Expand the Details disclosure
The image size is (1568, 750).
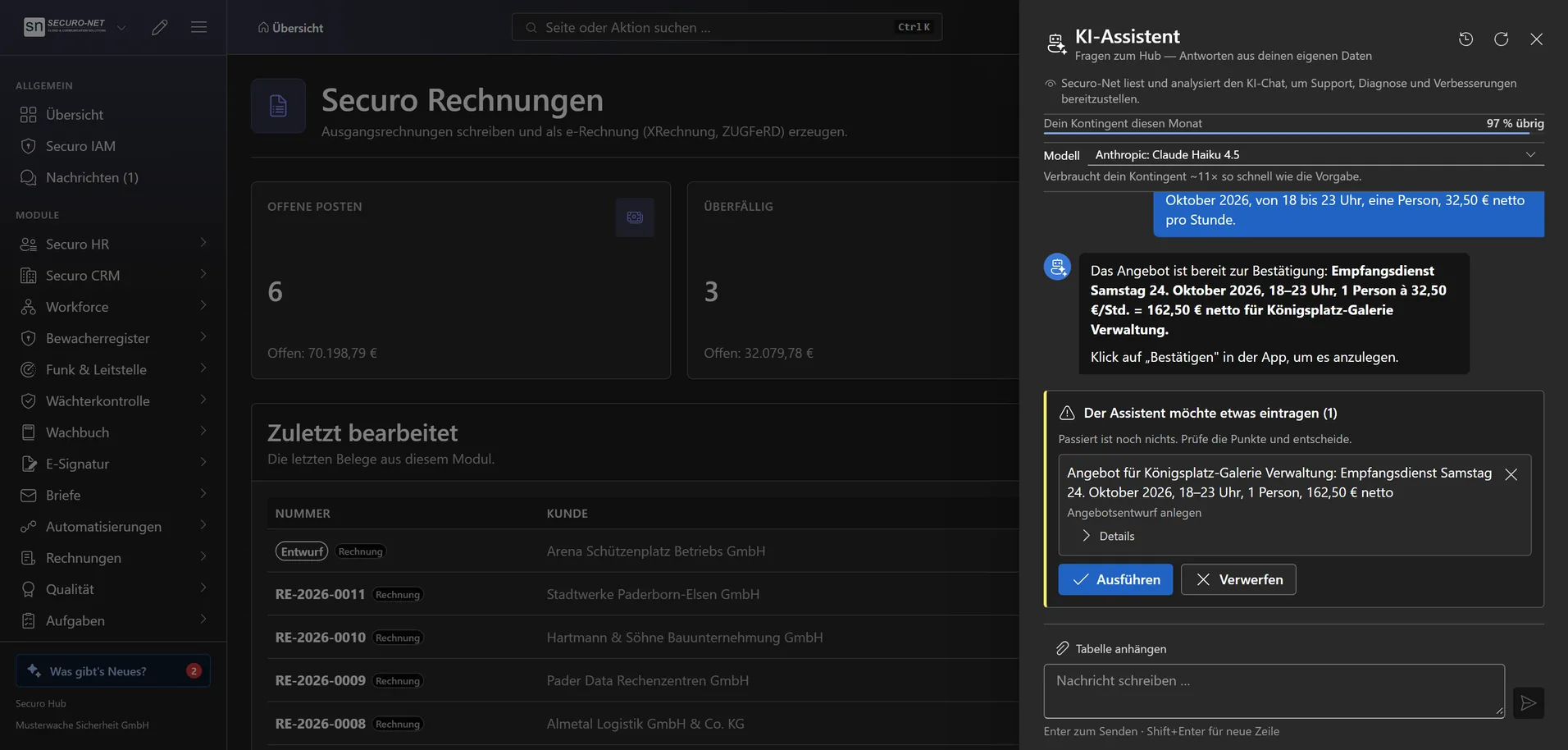[1109, 536]
